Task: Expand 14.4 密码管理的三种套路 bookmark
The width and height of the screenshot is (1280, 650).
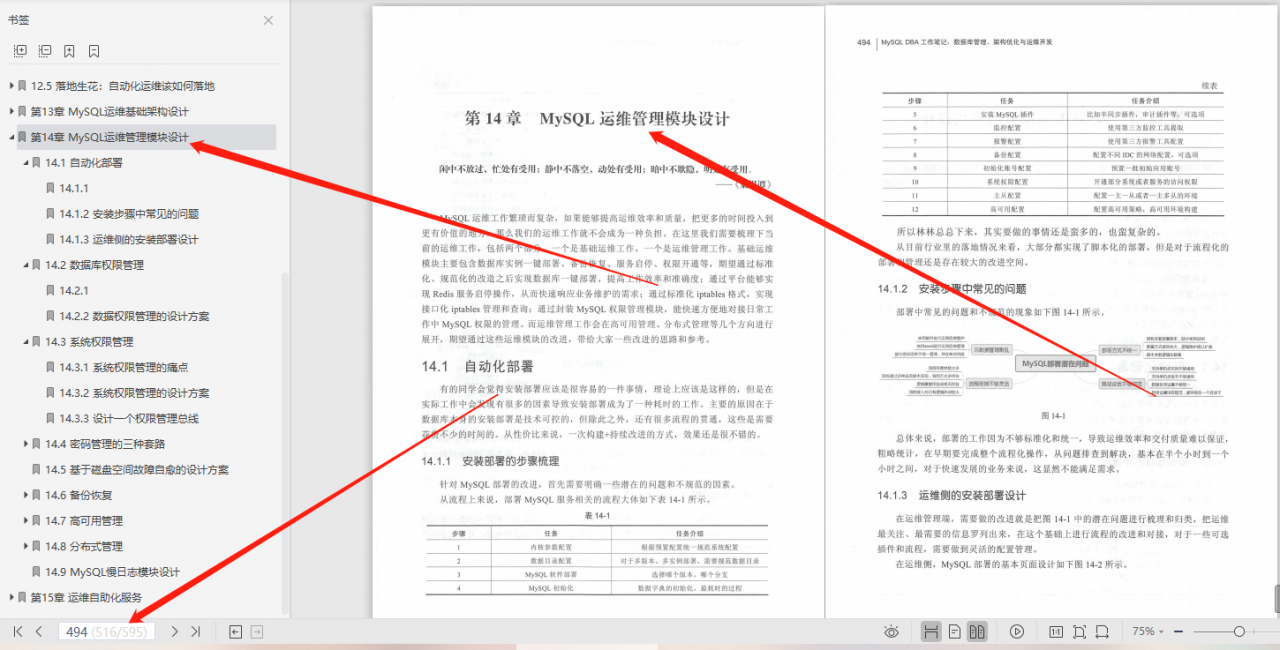Action: pyautogui.click(x=26, y=444)
